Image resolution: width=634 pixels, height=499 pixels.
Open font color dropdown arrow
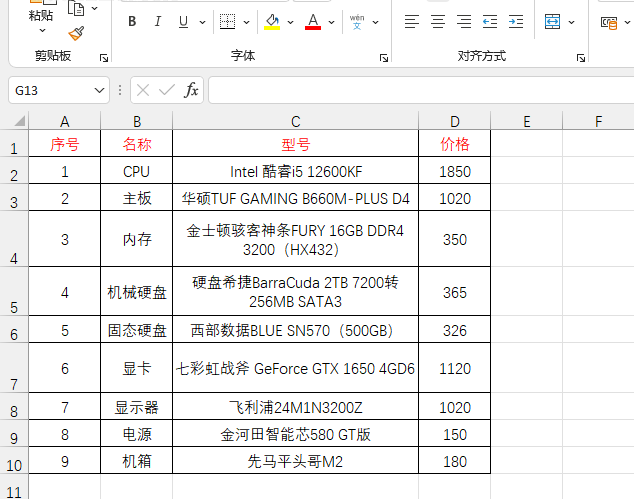pos(331,22)
